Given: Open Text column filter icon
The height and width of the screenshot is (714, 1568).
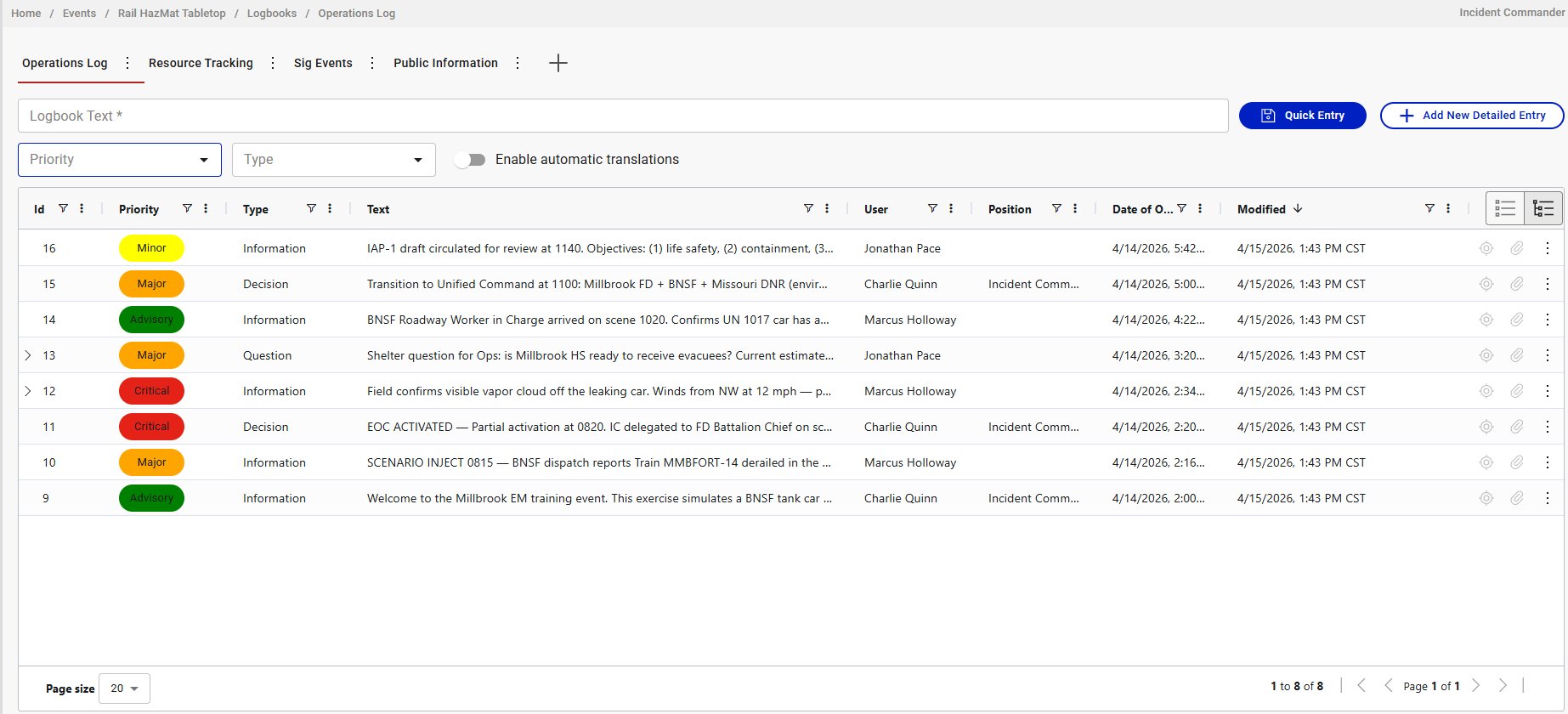Looking at the screenshot, I should point(808,208).
